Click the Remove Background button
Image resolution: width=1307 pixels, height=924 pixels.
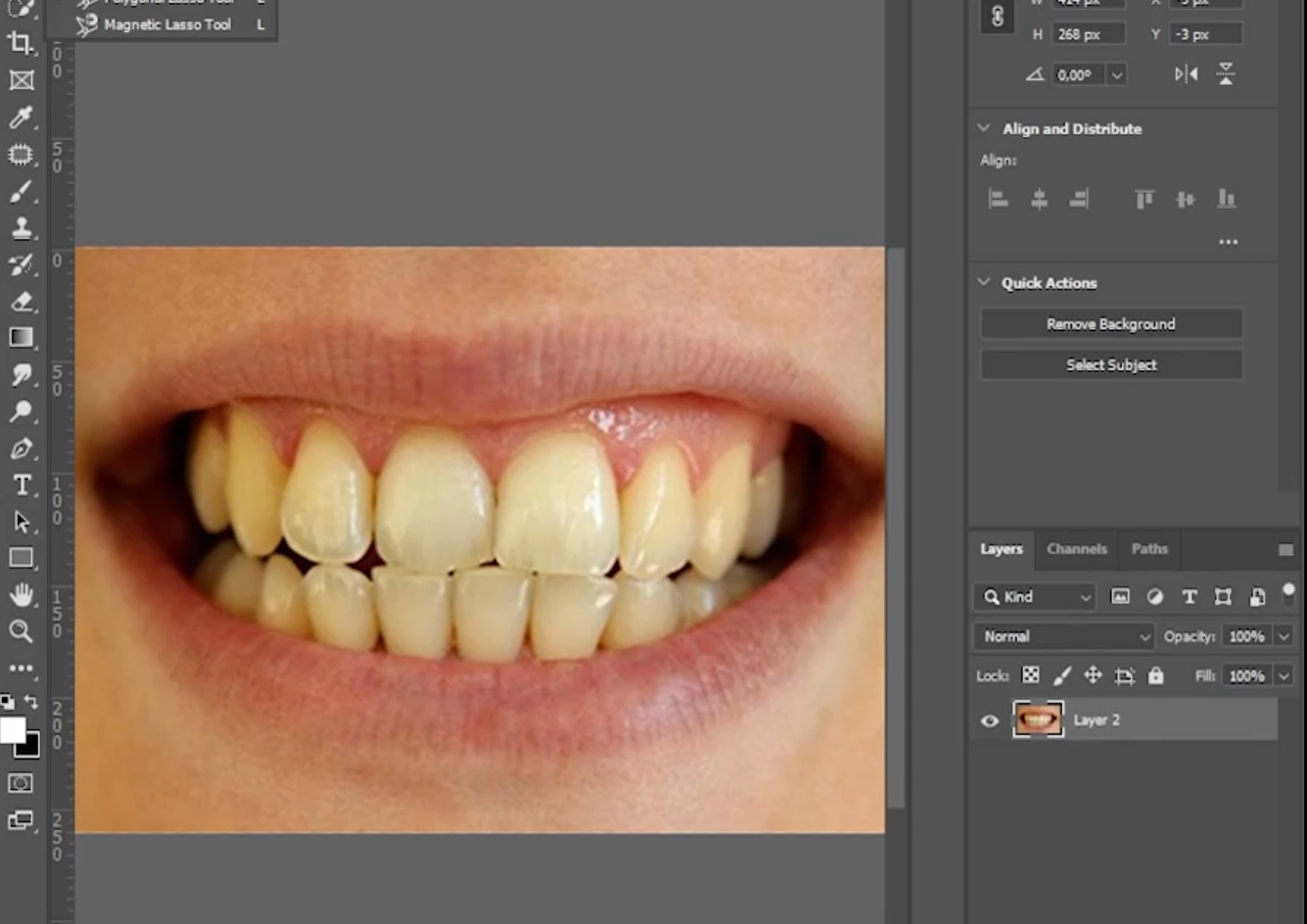1111,324
